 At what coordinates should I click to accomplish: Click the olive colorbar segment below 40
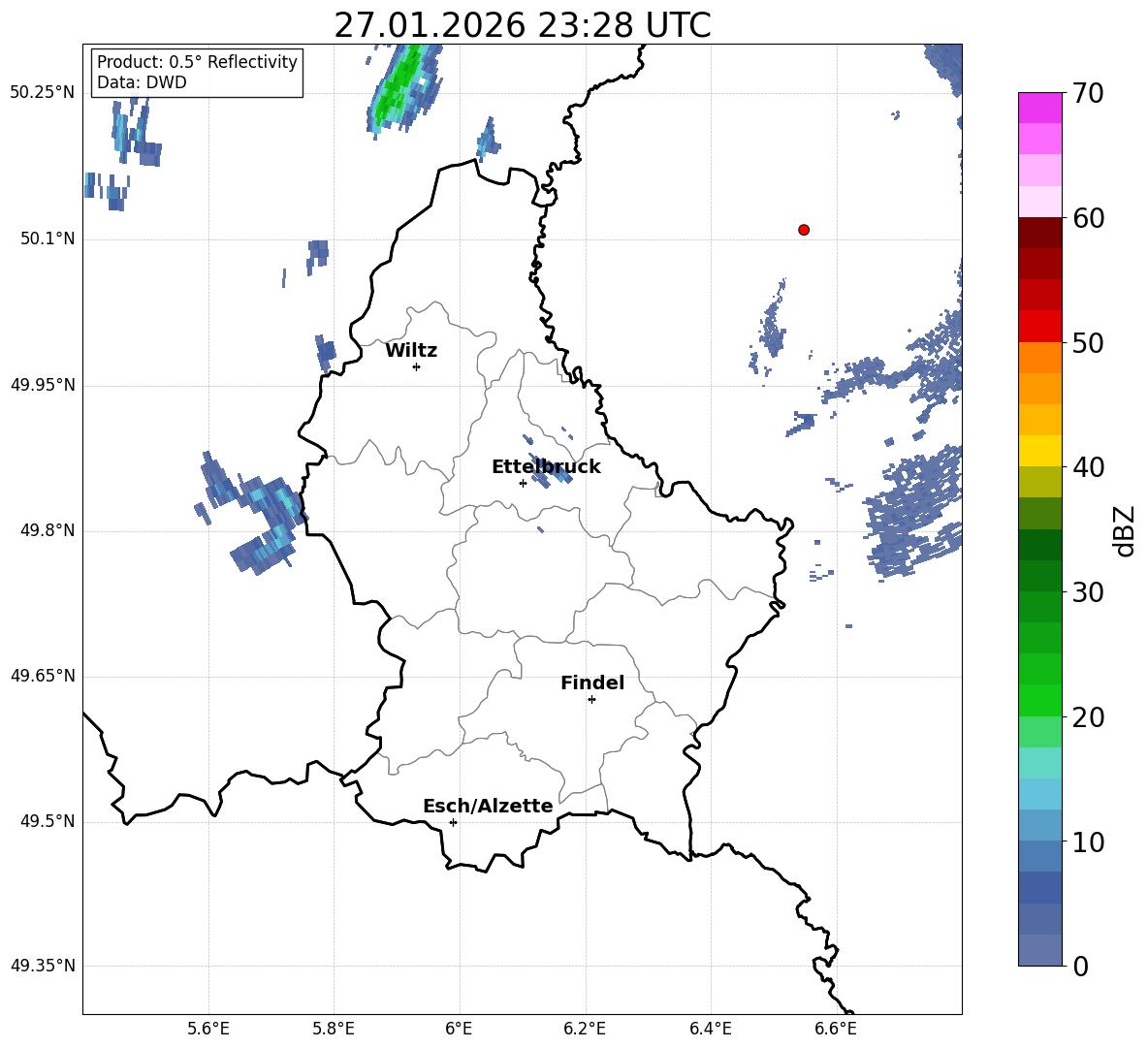1039,482
